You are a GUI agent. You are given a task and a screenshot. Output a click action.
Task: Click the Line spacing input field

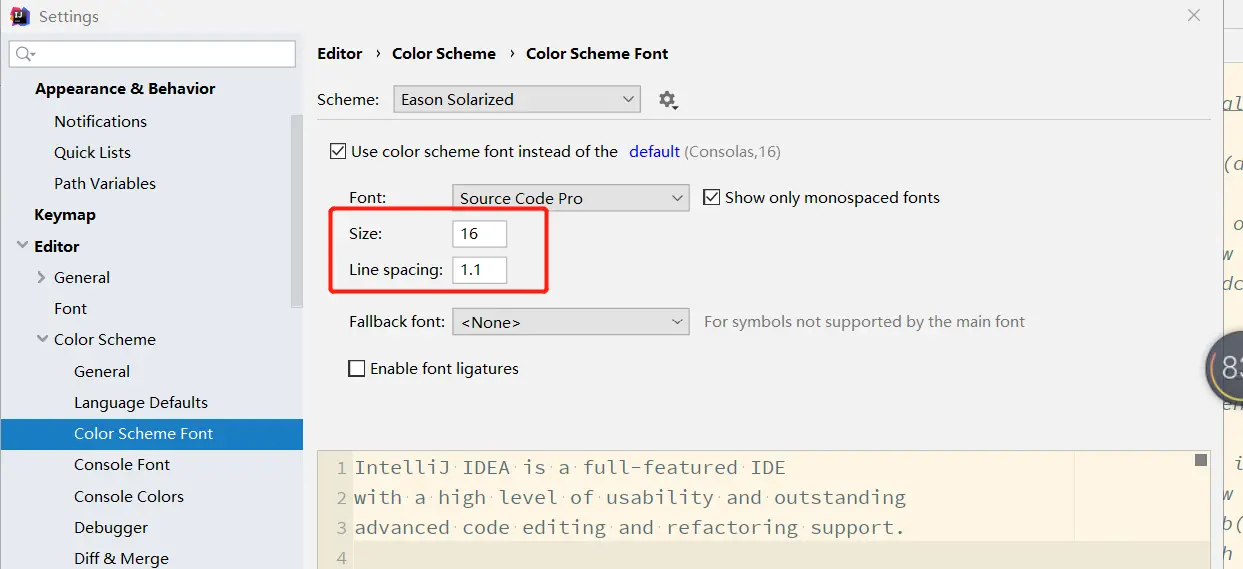tap(479, 270)
